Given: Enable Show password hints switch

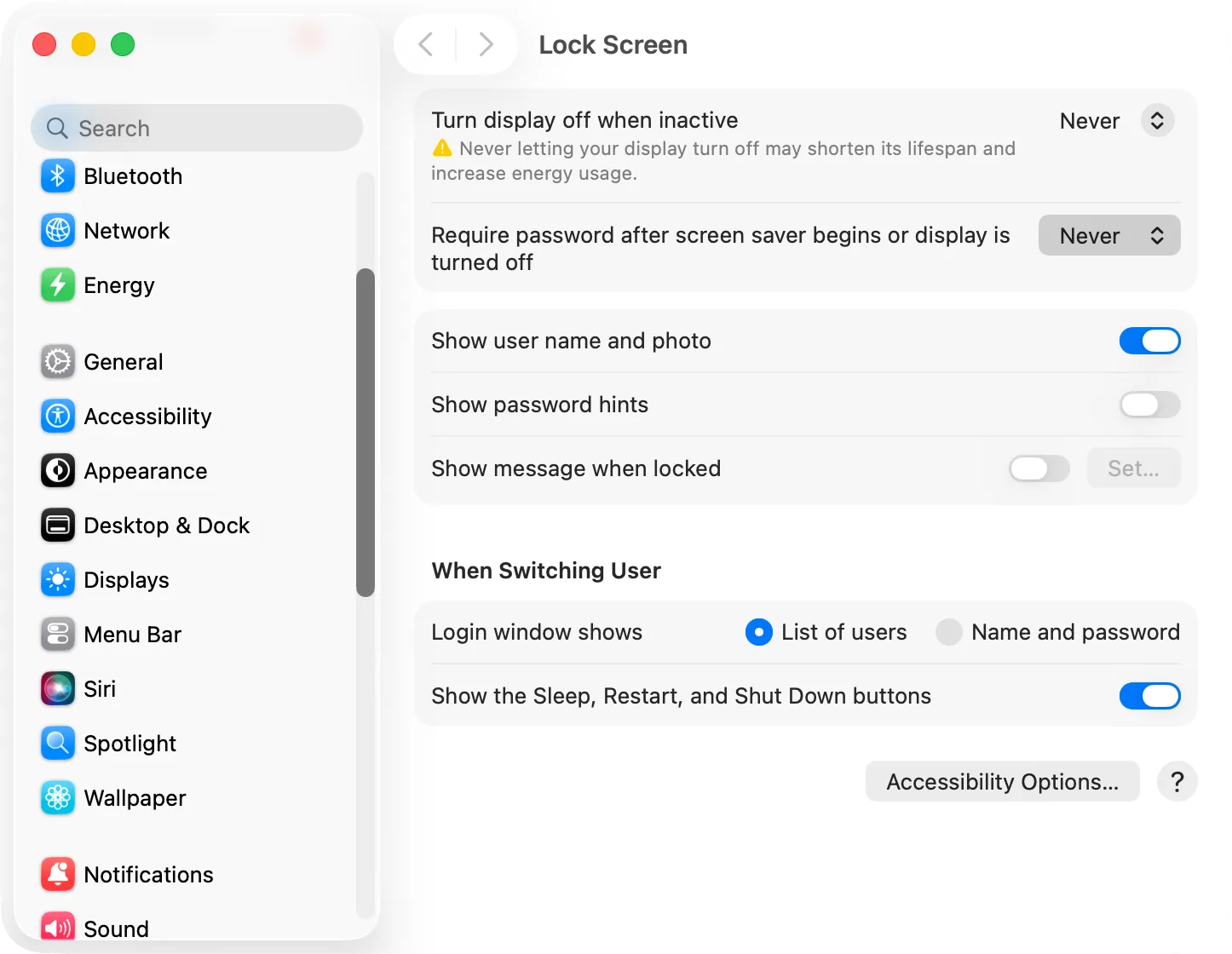Looking at the screenshot, I should (x=1149, y=405).
